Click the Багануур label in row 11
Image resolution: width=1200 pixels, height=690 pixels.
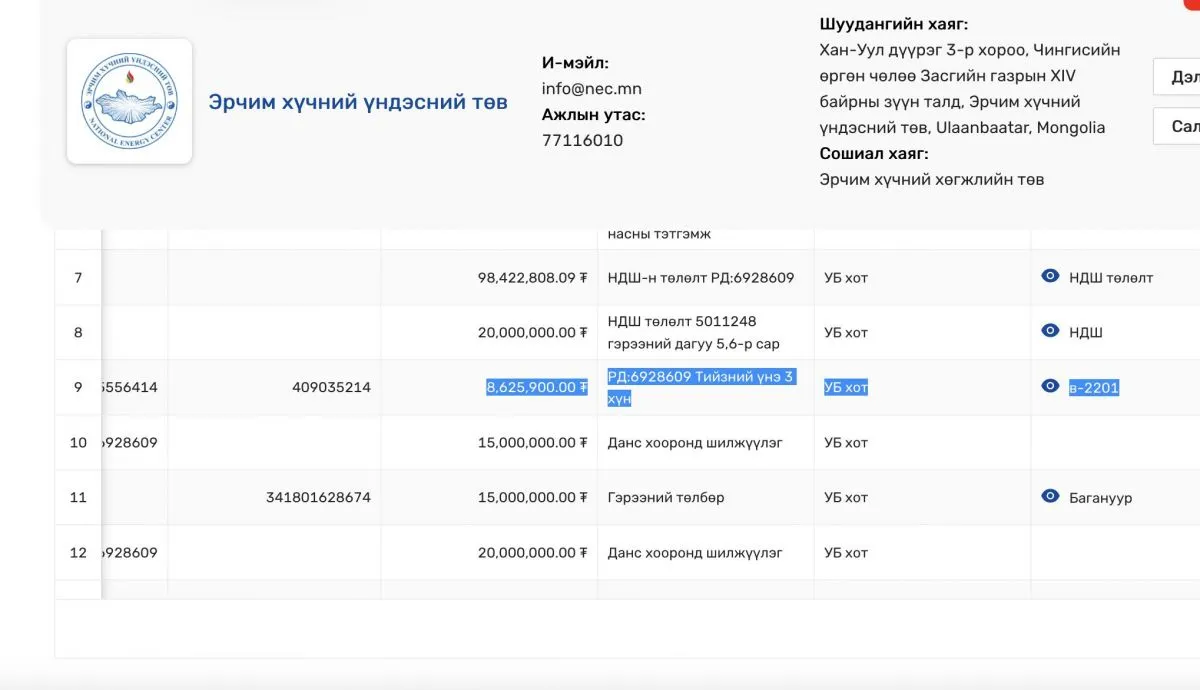[x=1101, y=498]
